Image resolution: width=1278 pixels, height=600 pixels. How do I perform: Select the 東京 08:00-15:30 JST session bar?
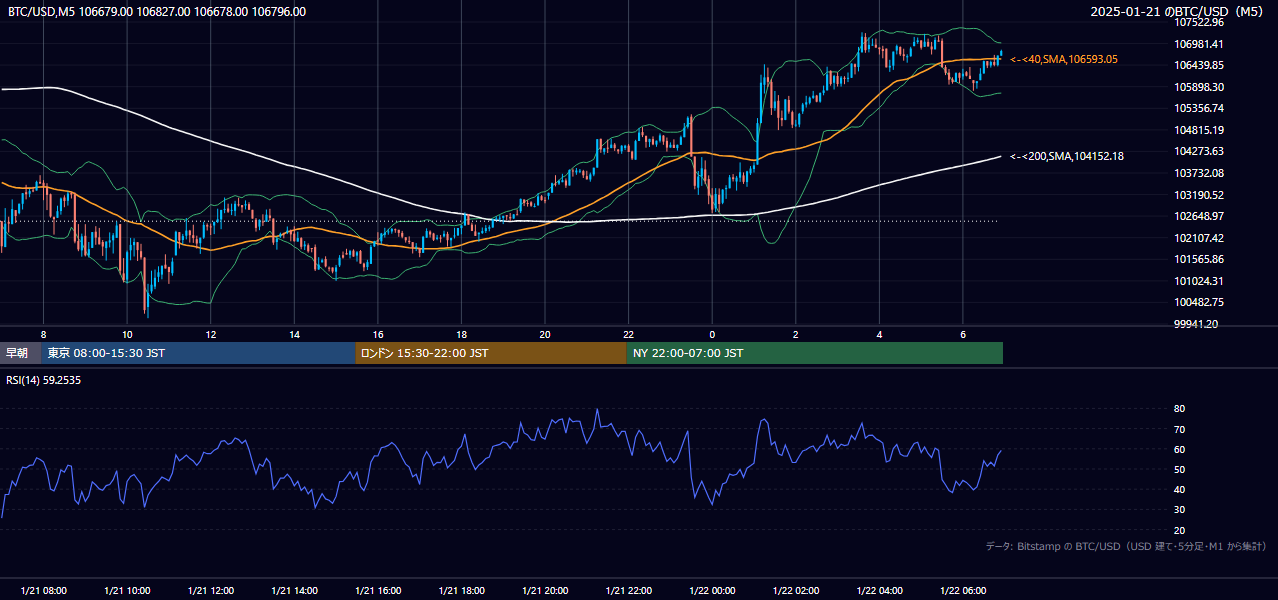pyautogui.click(x=198, y=353)
